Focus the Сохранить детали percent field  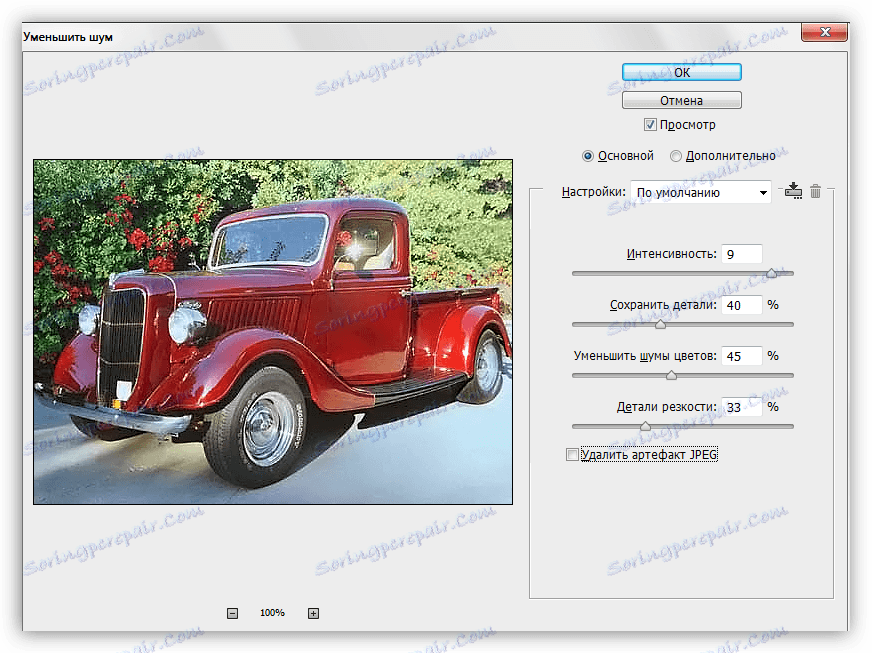pyautogui.click(x=742, y=305)
